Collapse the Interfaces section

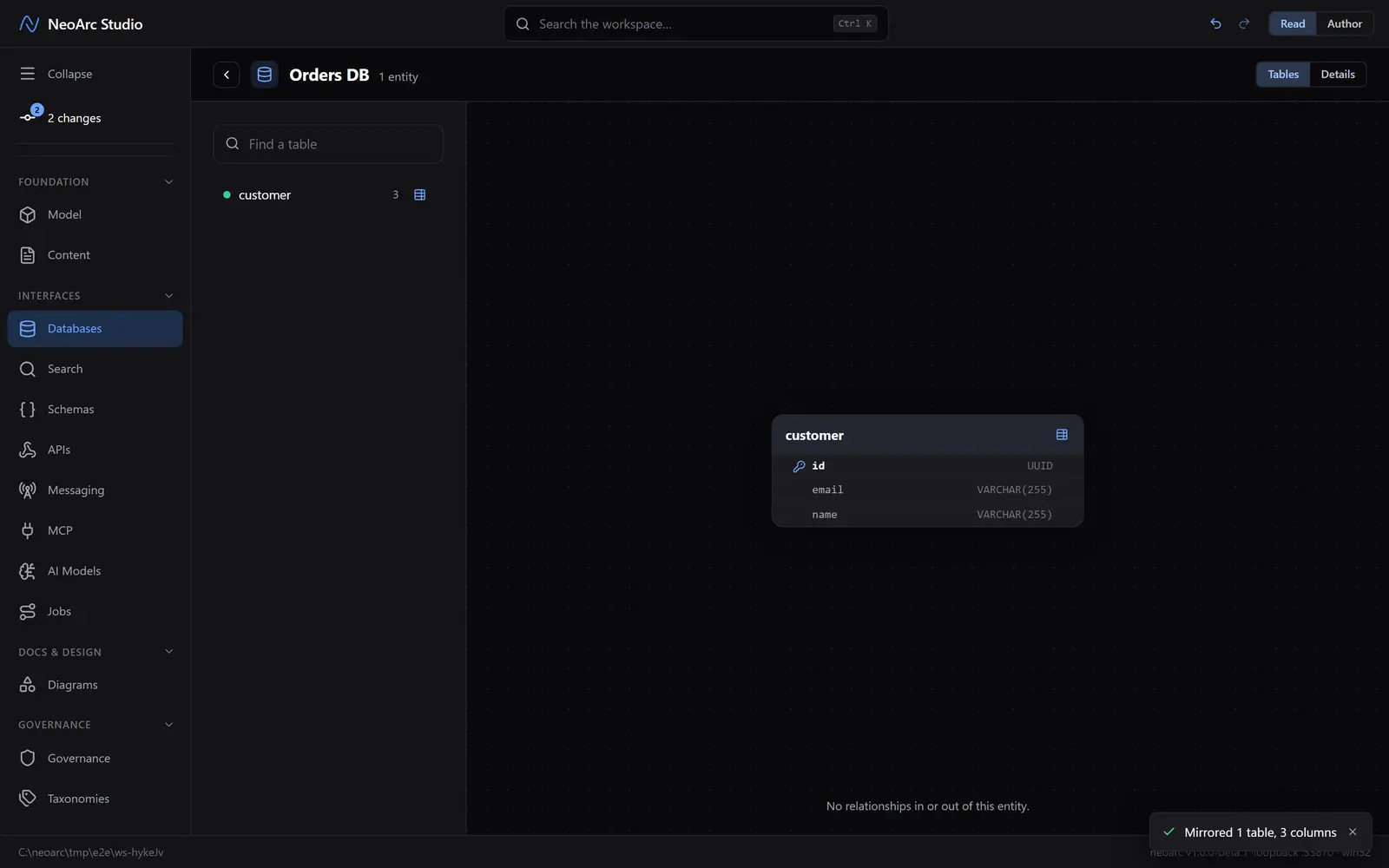pos(168,296)
